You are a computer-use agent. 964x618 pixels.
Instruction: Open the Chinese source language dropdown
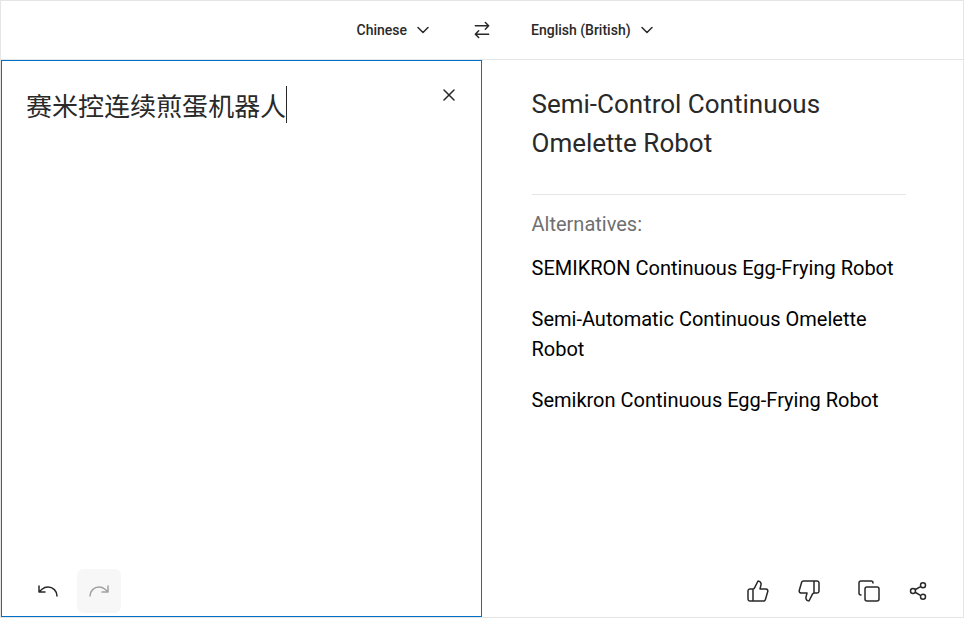tap(392, 30)
